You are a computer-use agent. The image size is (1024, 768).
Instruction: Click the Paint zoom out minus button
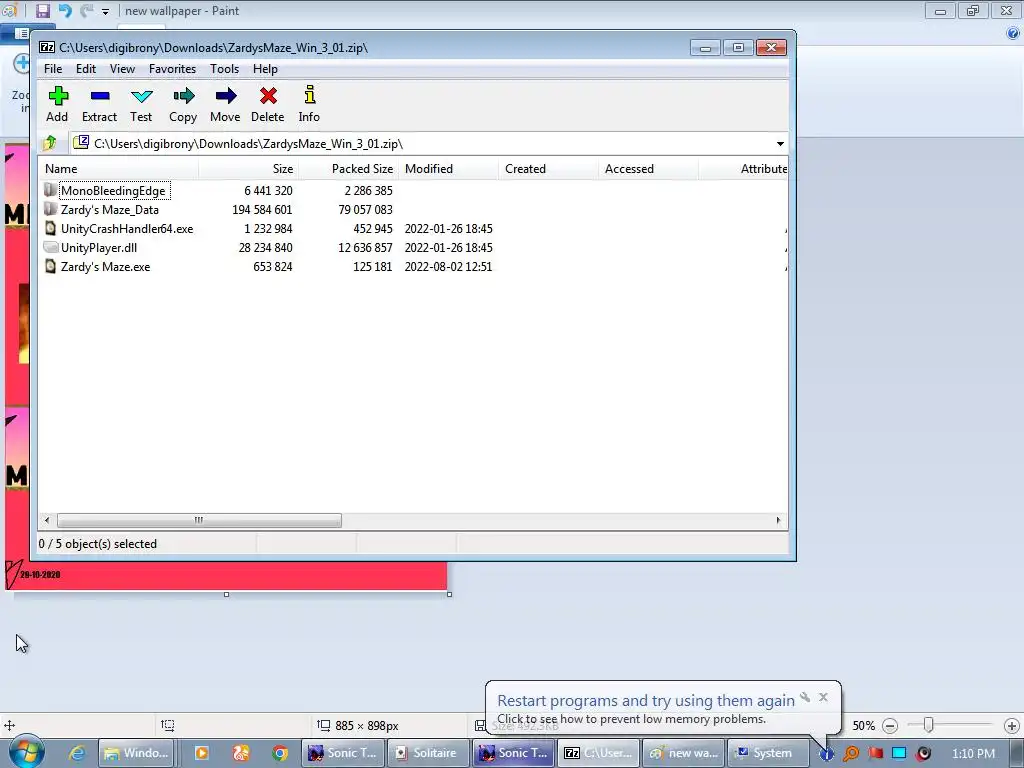(x=889, y=726)
